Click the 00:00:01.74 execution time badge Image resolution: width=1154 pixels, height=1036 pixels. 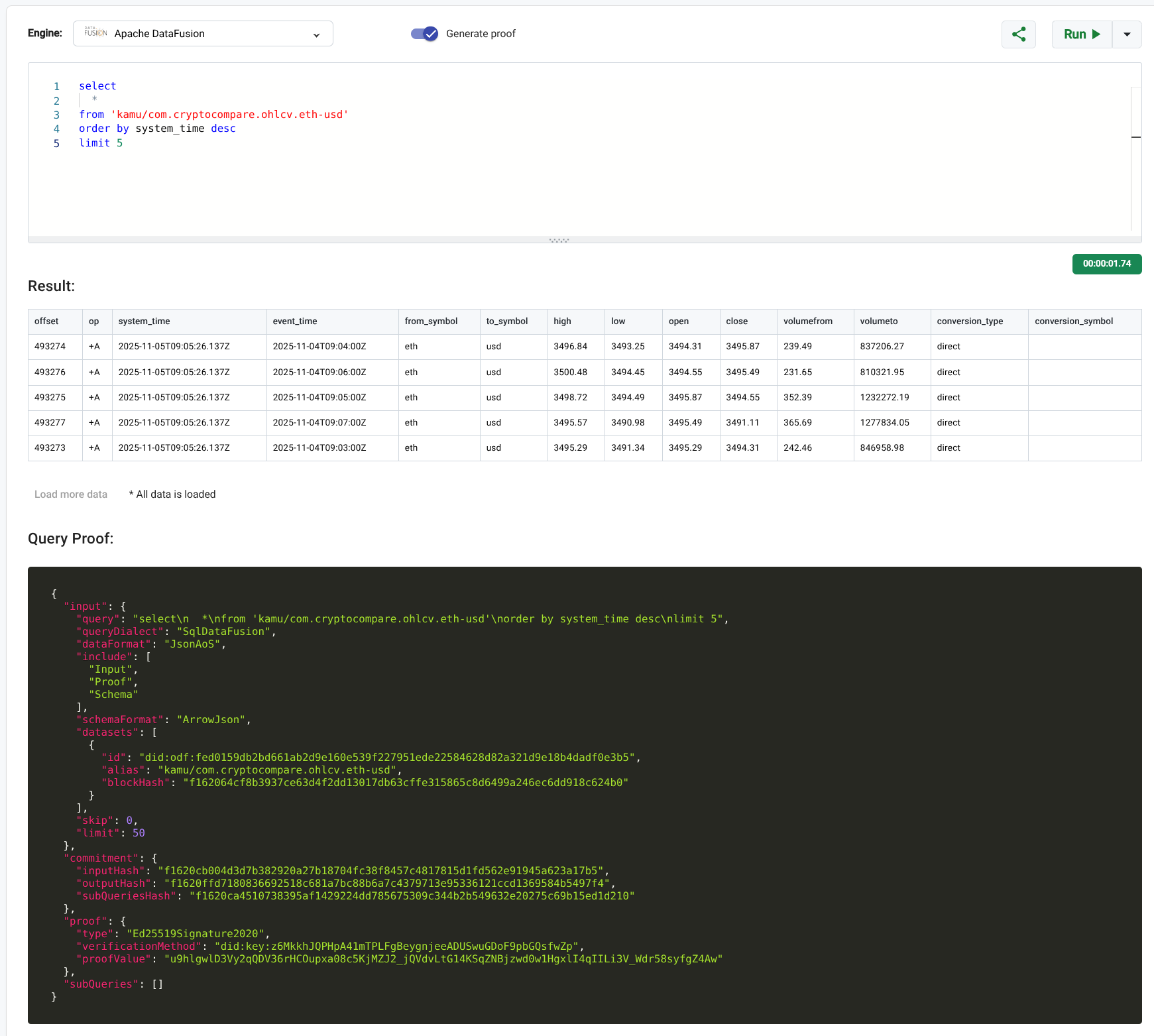(1106, 264)
